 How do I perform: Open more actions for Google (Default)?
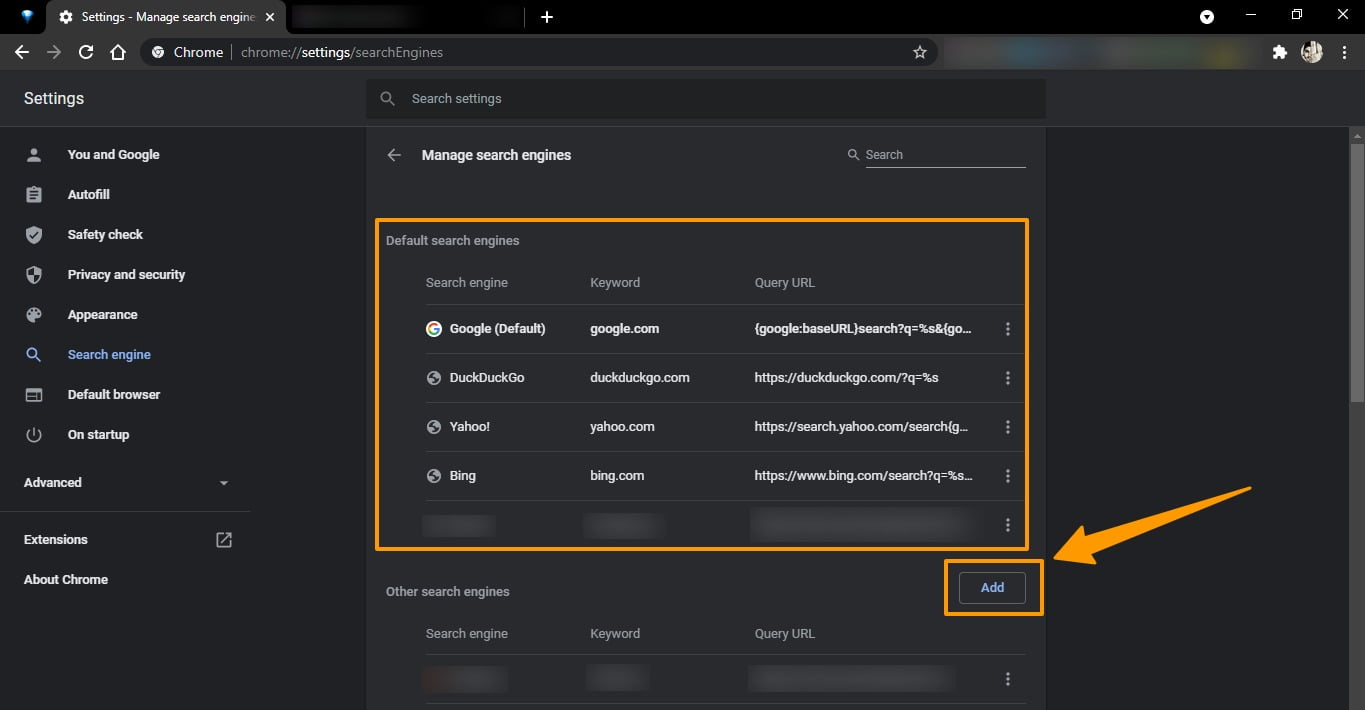point(1007,329)
